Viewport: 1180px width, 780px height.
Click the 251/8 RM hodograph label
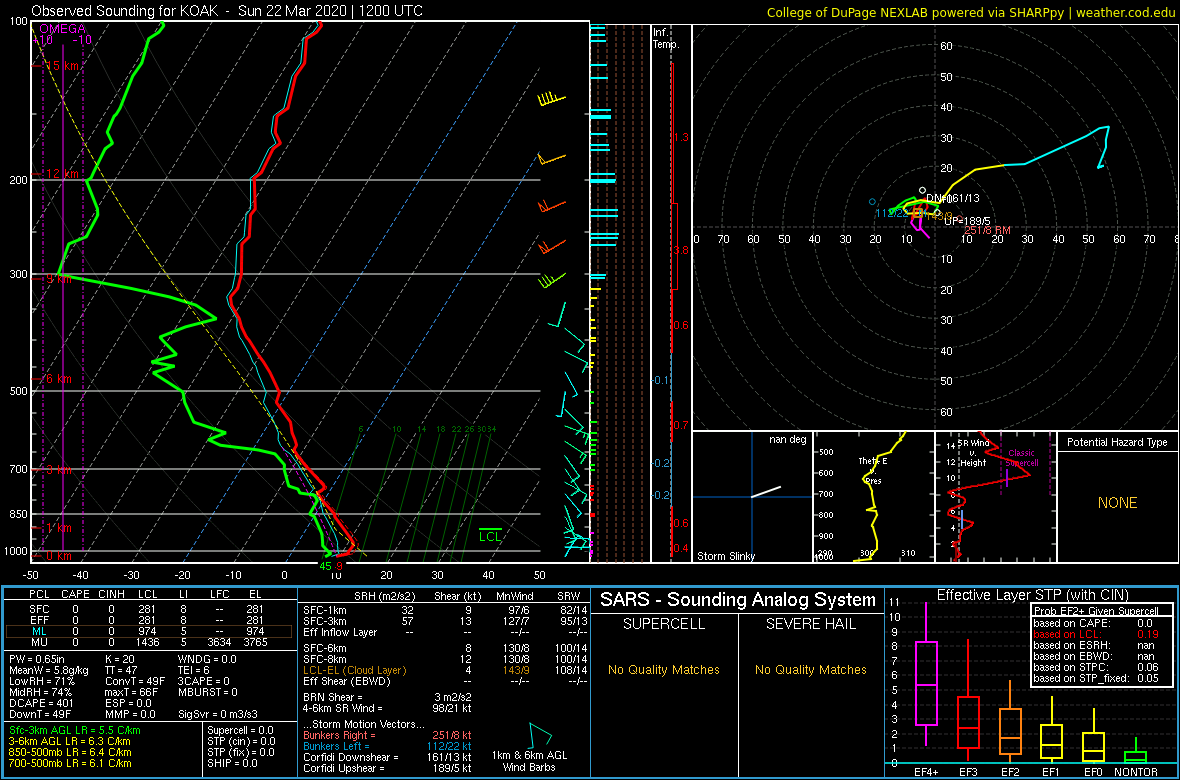[x=989, y=230]
